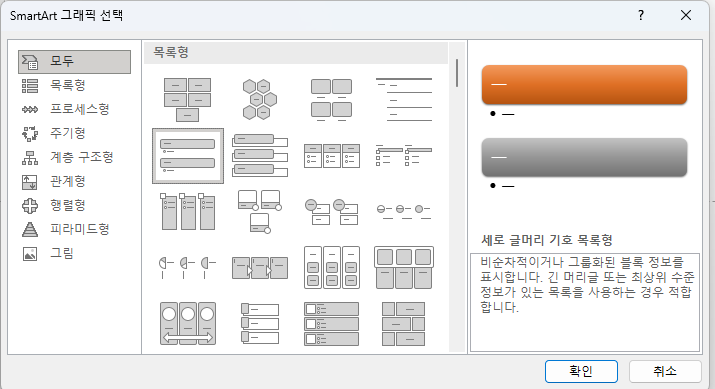Screen dimensions: 715x389
Task: Choose the picture accent list with columns
Action: (x=187, y=212)
